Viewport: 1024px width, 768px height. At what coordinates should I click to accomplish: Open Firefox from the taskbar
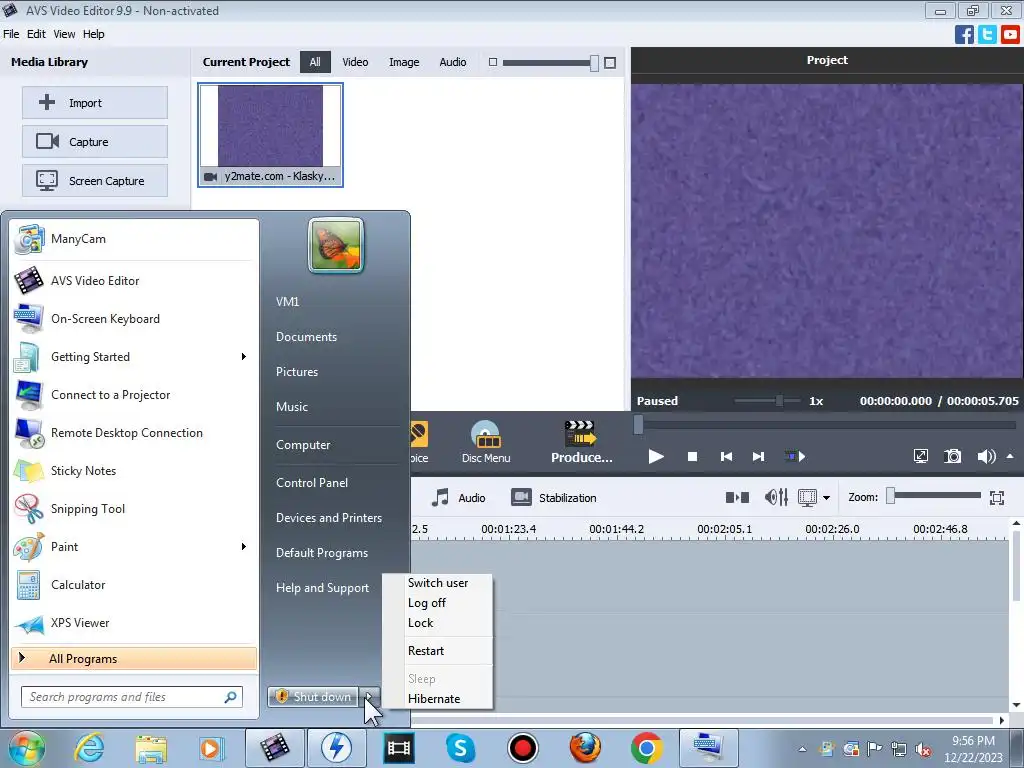tap(584, 748)
